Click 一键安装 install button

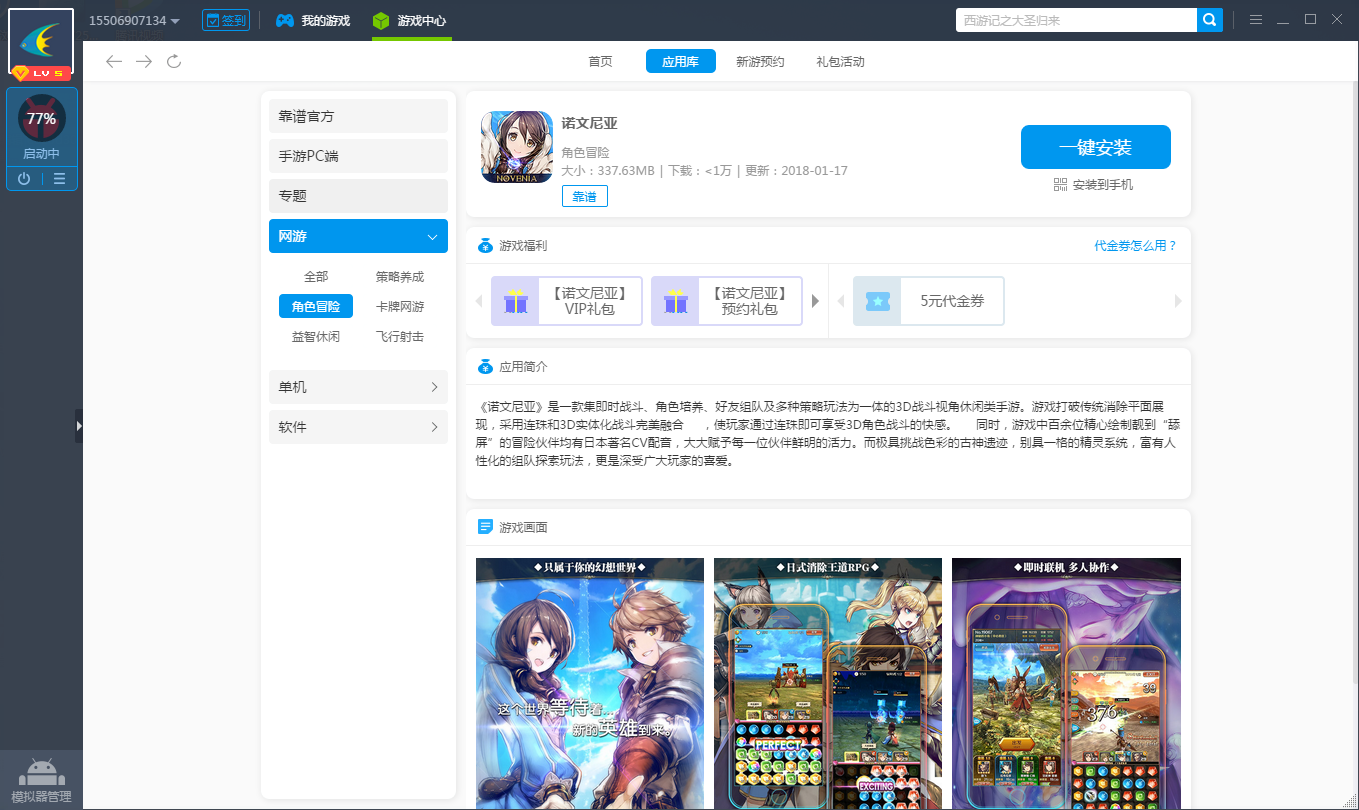(1096, 148)
